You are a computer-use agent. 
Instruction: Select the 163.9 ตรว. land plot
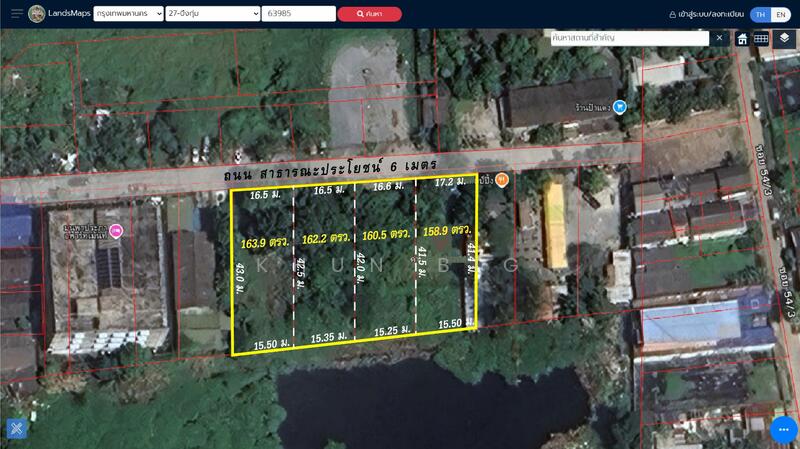point(263,270)
